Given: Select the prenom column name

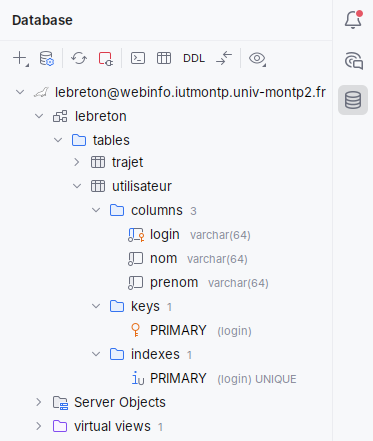Looking at the screenshot, I should pos(174,283).
